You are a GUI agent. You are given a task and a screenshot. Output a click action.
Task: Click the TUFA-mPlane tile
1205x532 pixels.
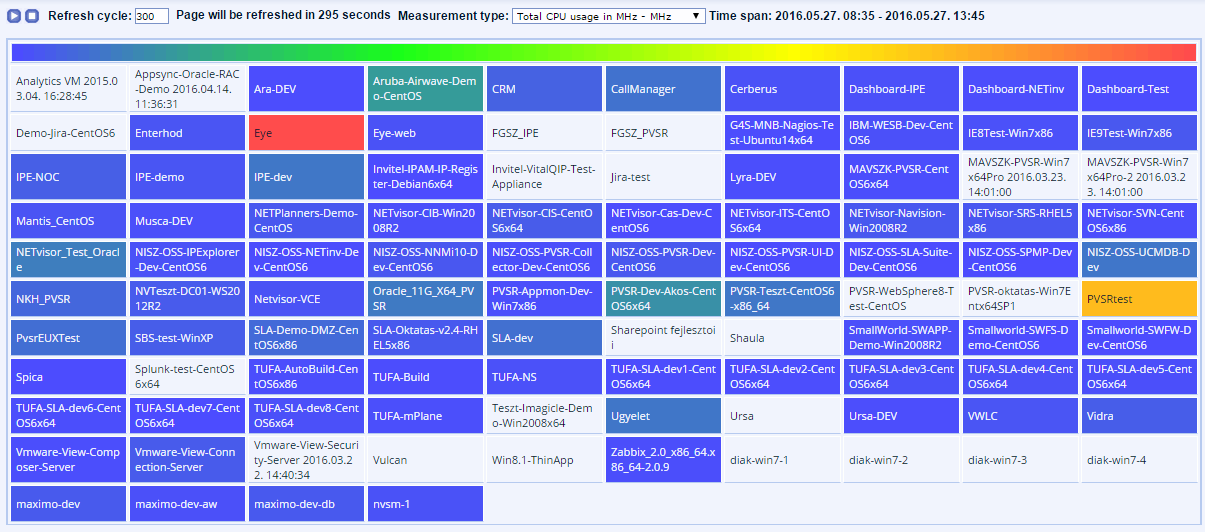pos(424,416)
